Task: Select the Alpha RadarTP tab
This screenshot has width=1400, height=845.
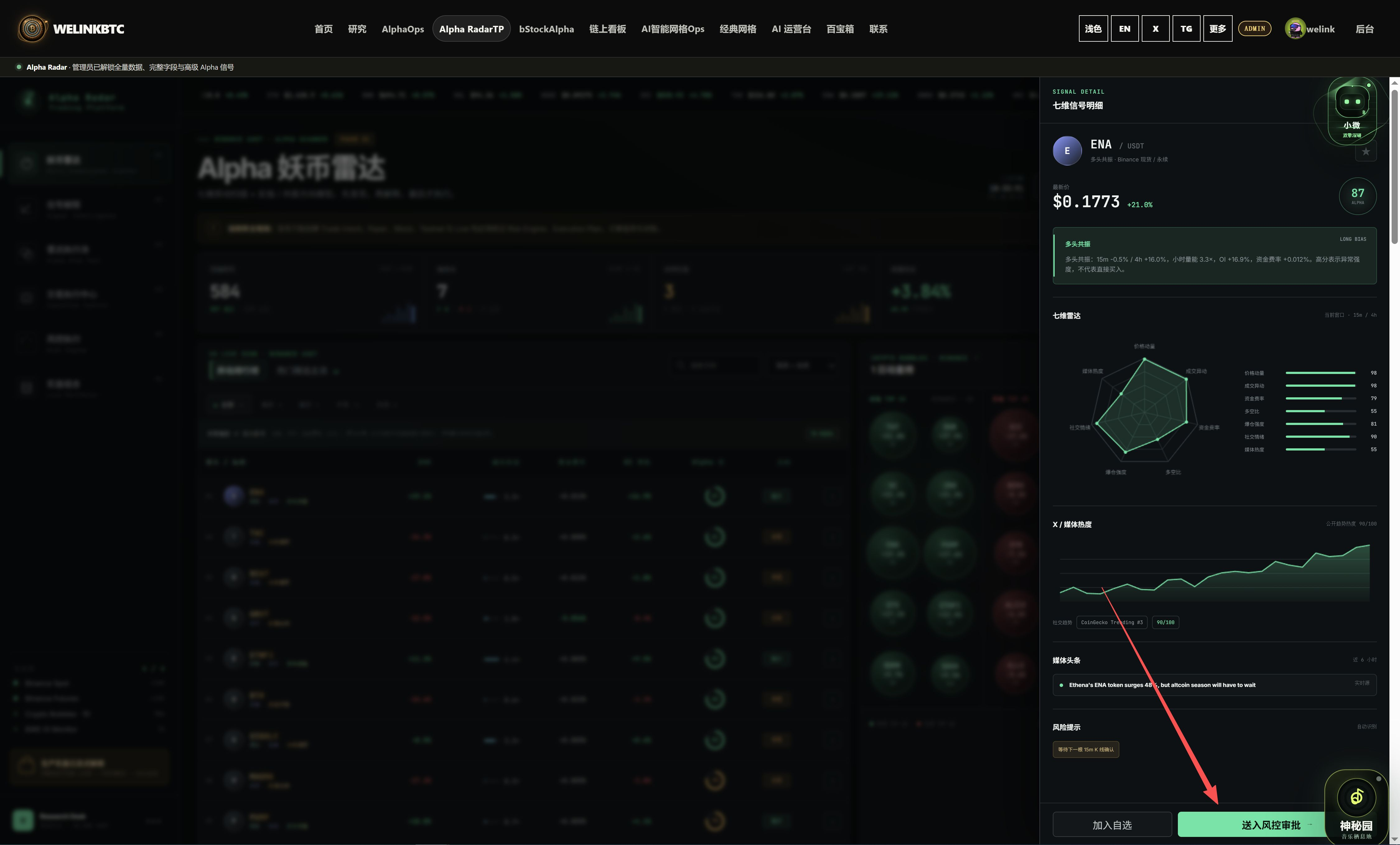Action: tap(472, 29)
